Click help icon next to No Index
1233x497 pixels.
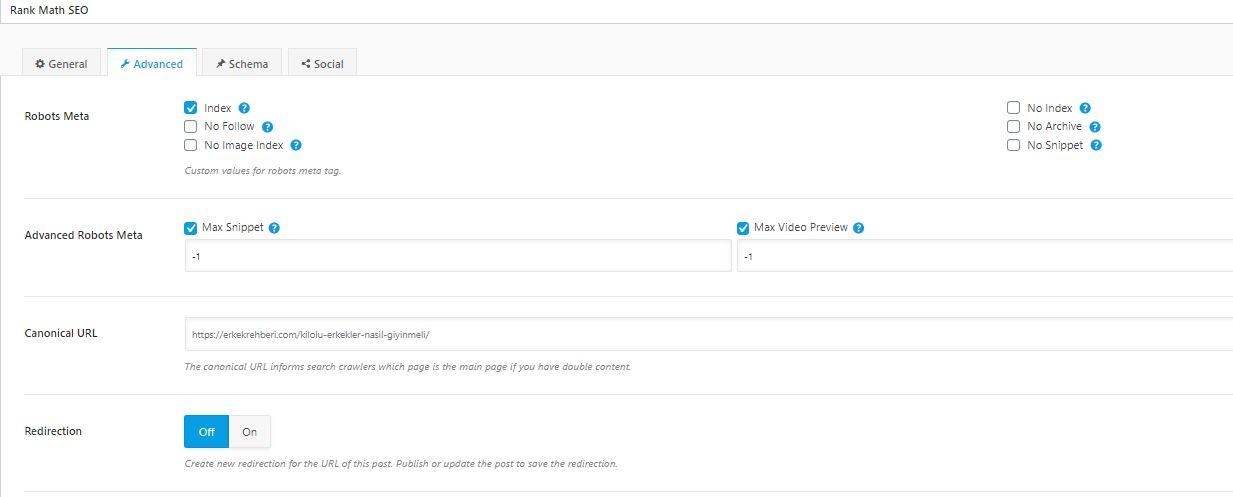(1085, 108)
